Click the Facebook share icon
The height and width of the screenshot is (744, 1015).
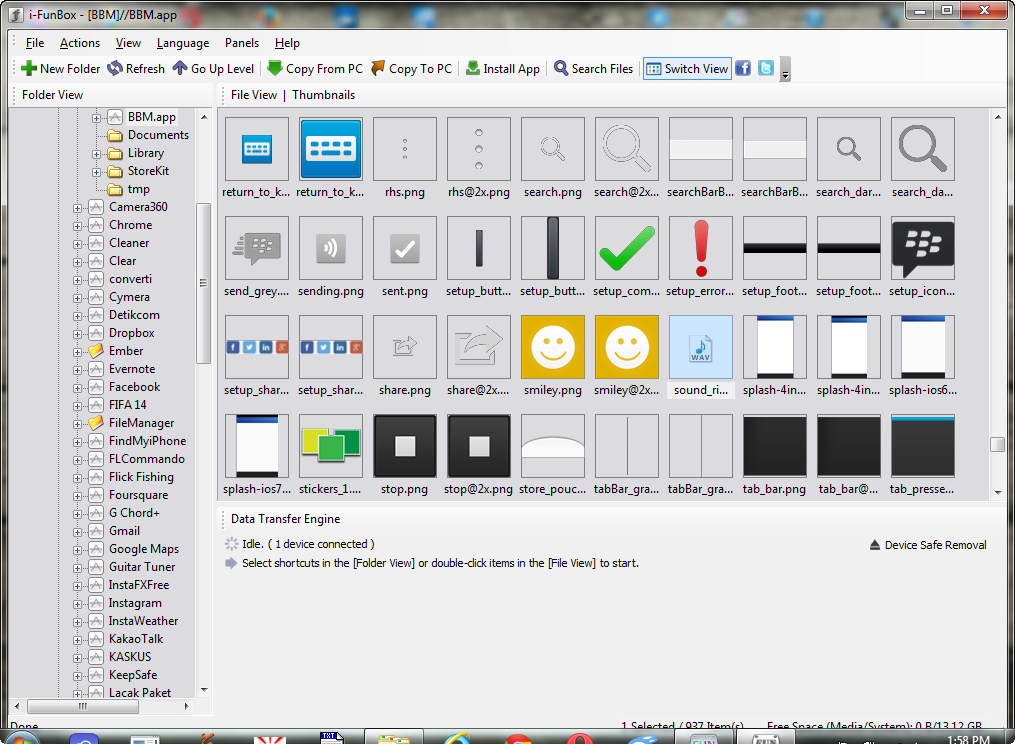743,68
